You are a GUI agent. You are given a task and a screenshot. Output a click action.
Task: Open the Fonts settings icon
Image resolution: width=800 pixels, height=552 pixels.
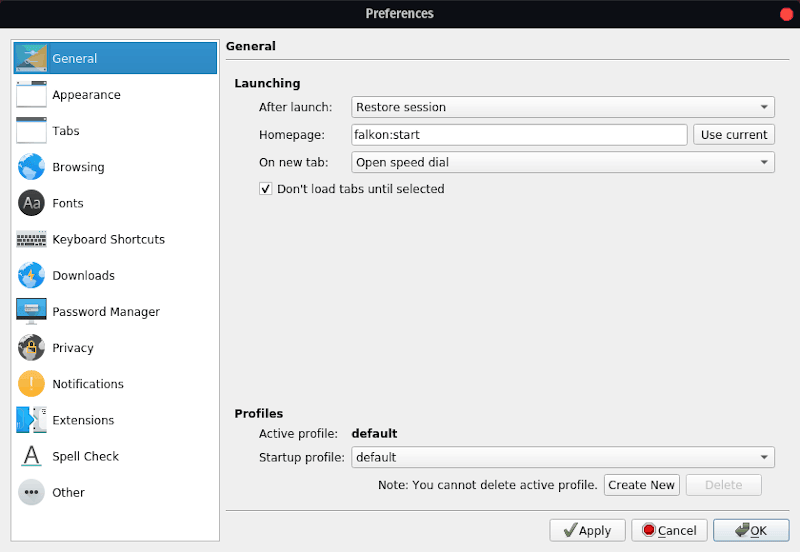click(x=31, y=203)
